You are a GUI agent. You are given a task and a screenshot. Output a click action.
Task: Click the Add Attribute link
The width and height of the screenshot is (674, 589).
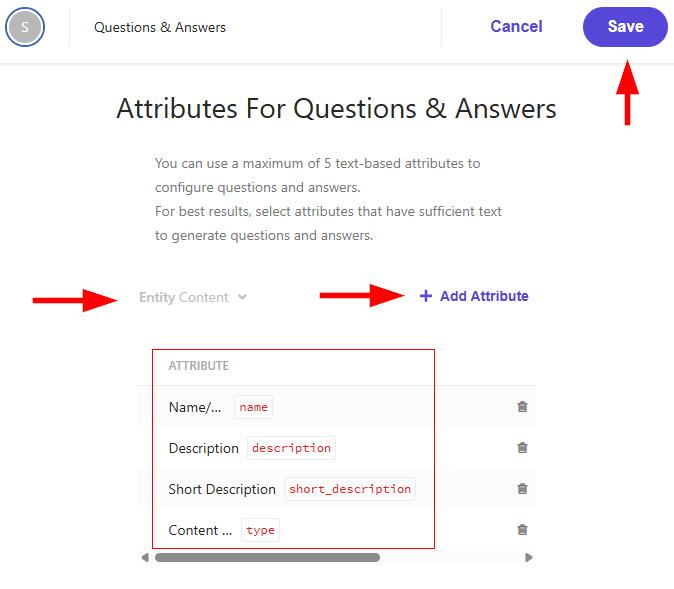[x=474, y=296]
